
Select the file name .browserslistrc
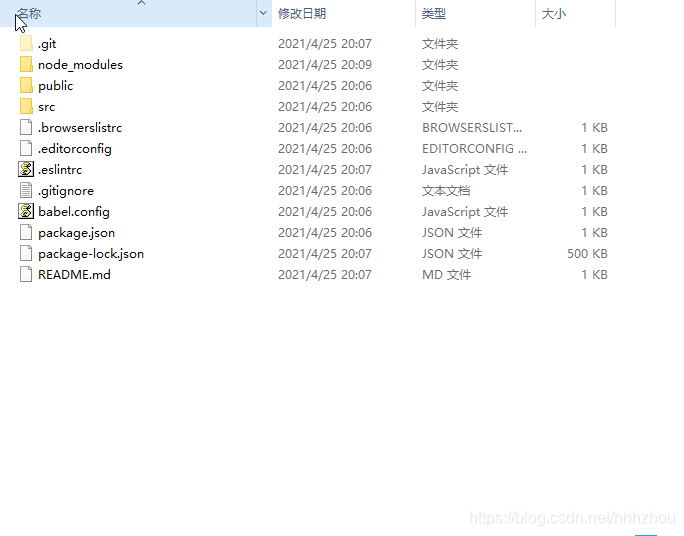click(x=80, y=128)
